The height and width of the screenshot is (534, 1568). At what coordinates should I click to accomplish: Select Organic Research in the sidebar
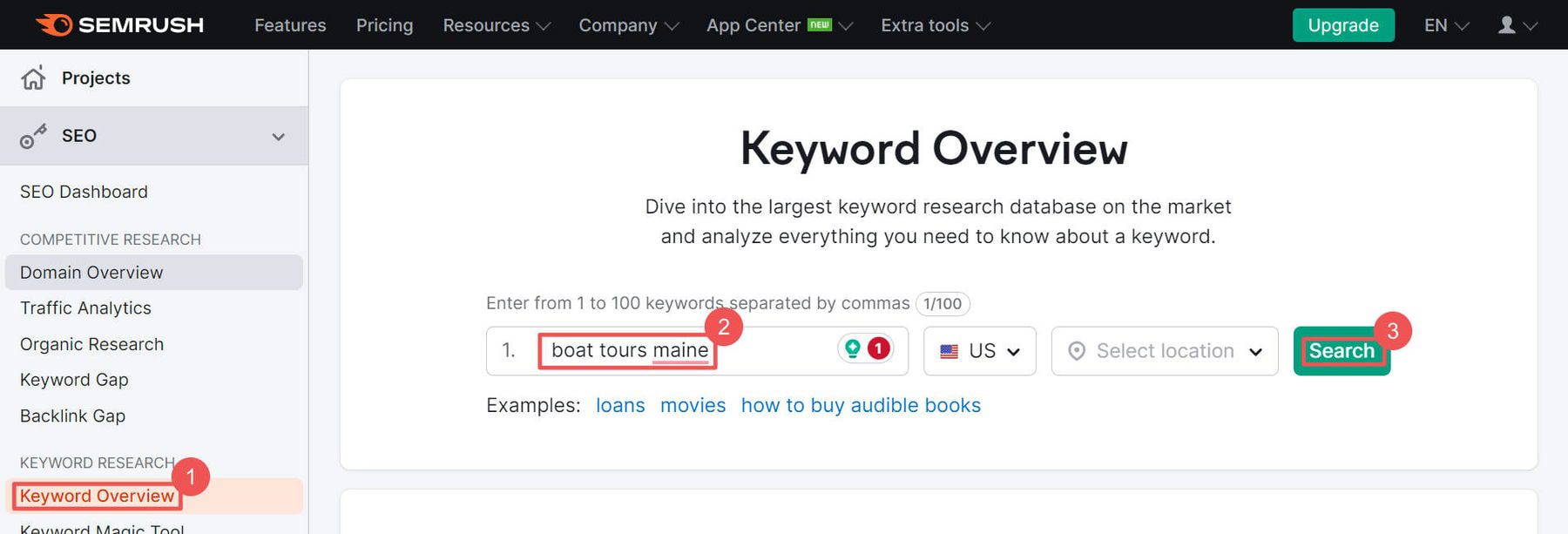pos(91,344)
